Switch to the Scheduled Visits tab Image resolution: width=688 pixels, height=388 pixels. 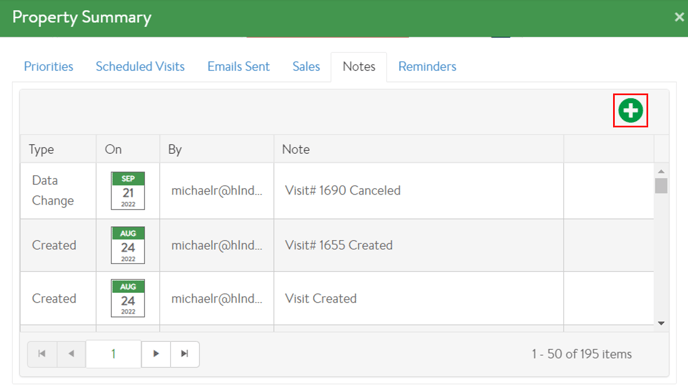point(140,66)
